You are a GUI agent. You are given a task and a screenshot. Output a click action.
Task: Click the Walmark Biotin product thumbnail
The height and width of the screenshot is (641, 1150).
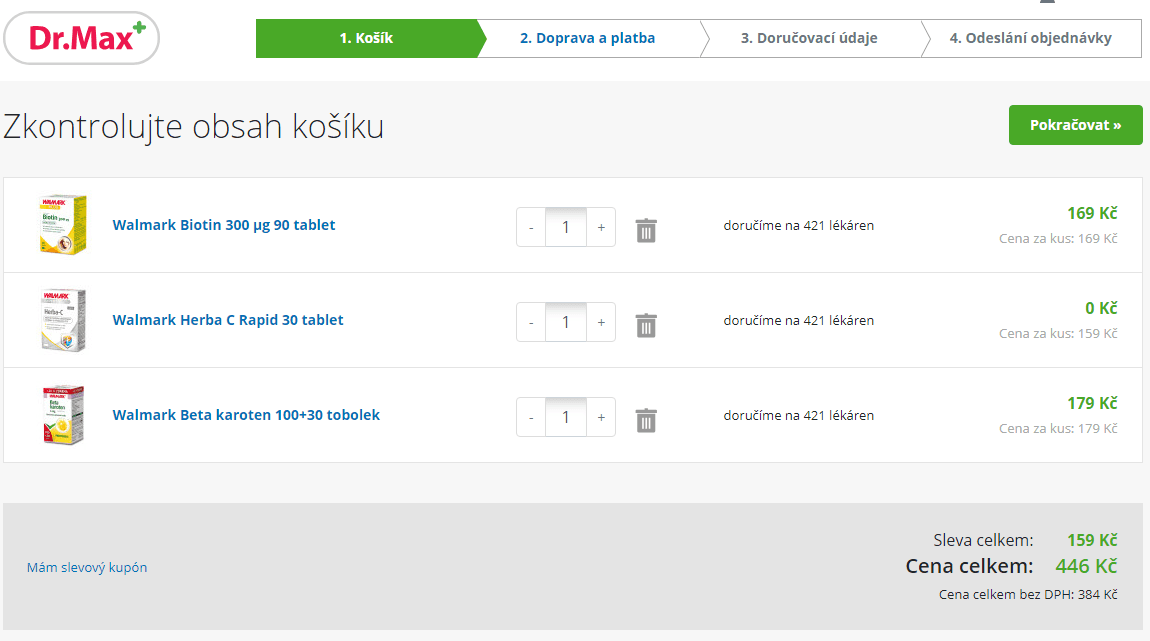[62, 225]
